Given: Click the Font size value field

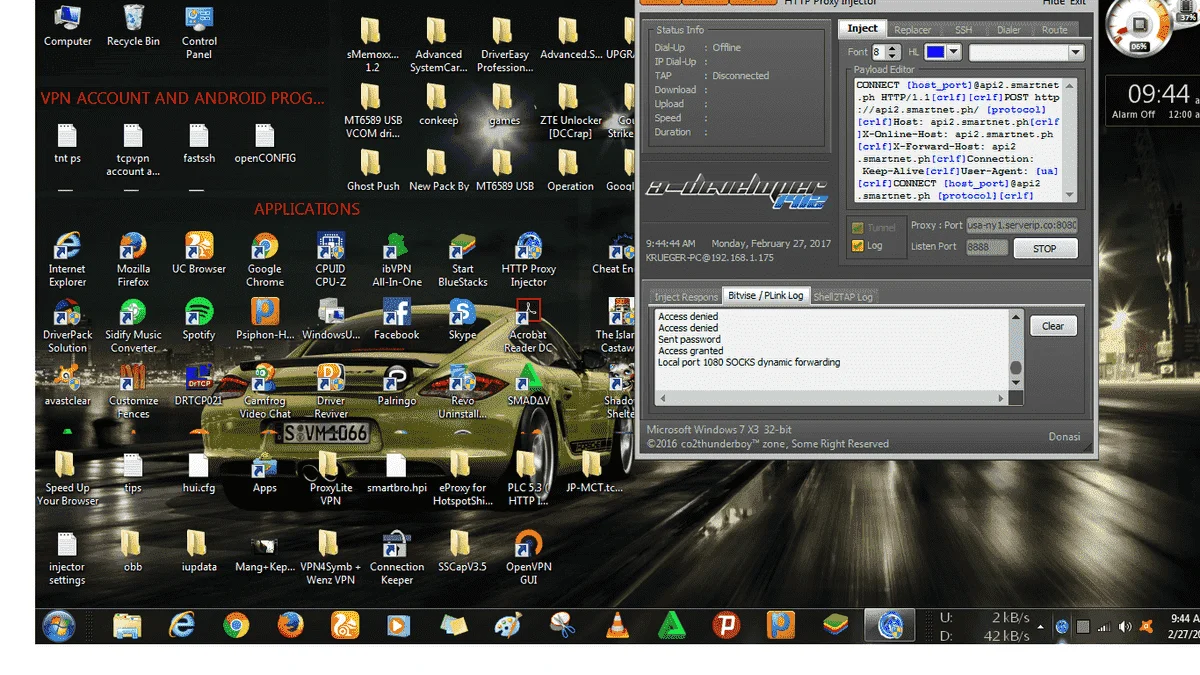Looking at the screenshot, I should [878, 52].
